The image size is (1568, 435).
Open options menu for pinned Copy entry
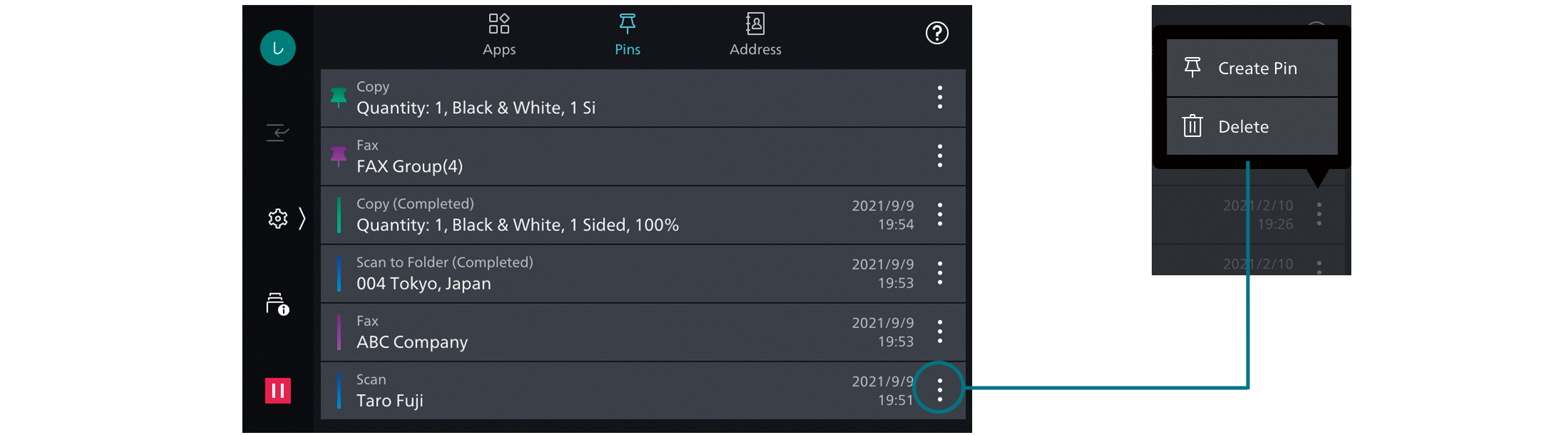point(939,97)
